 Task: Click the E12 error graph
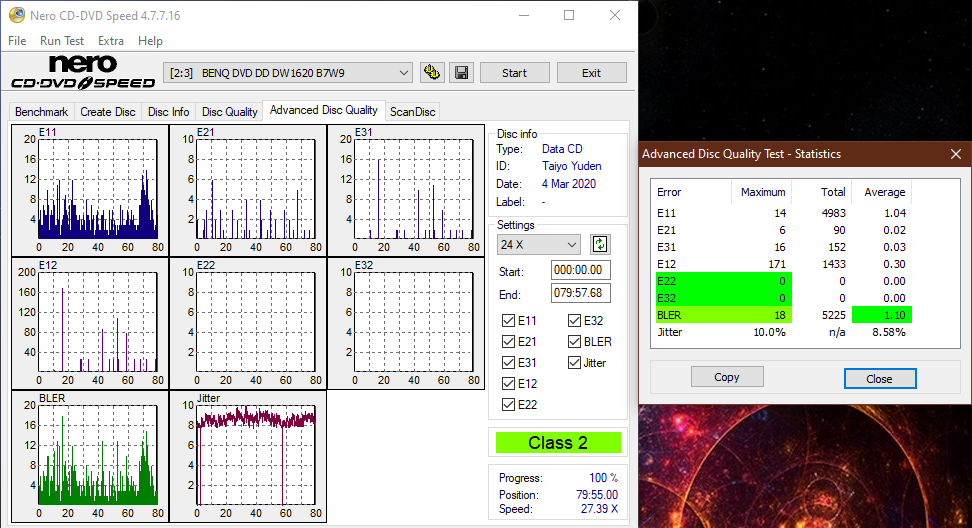tap(90, 323)
